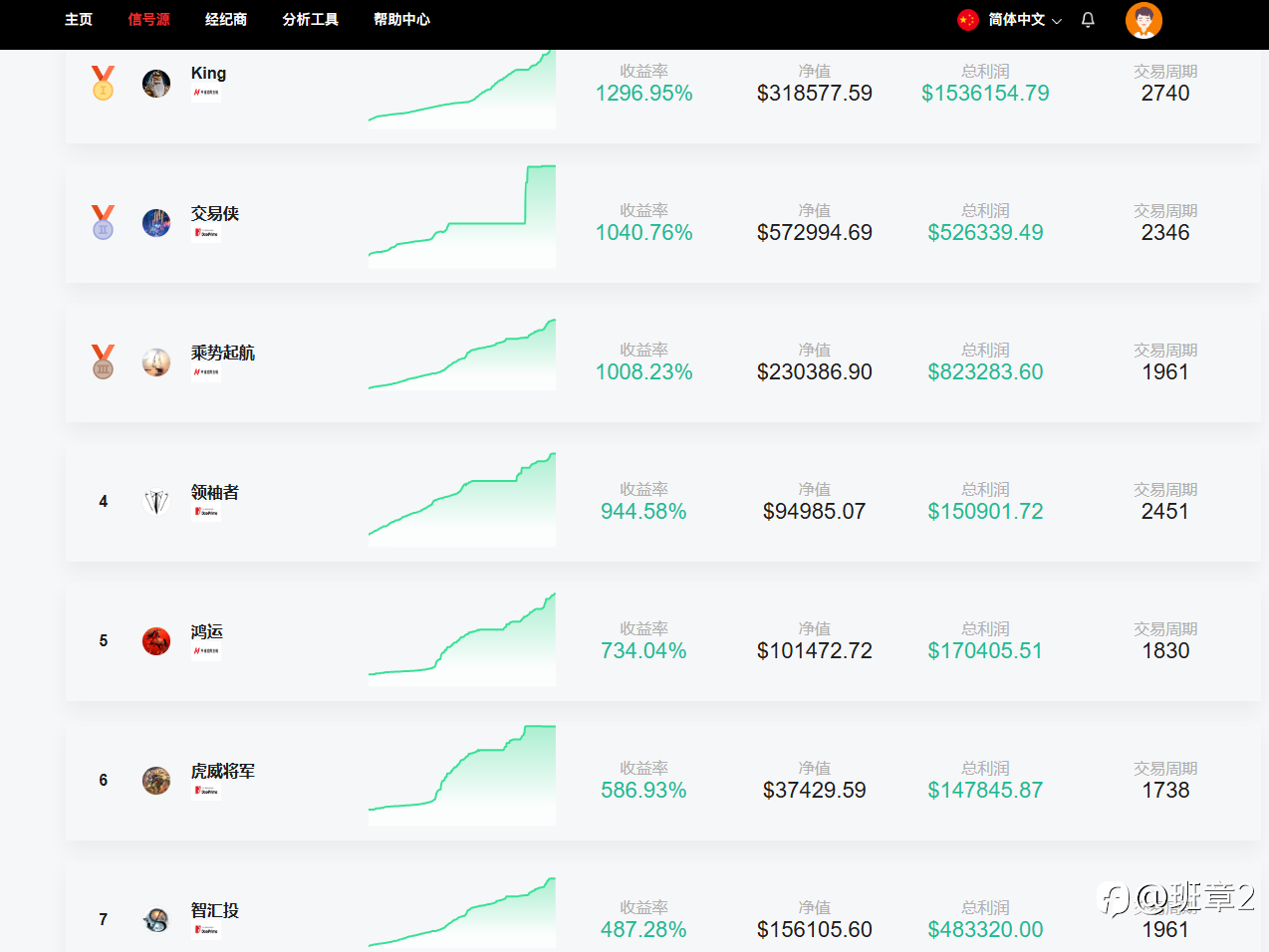This screenshot has height=952, width=1269.
Task: Click broker logo under 智汇投
Action: (x=206, y=930)
